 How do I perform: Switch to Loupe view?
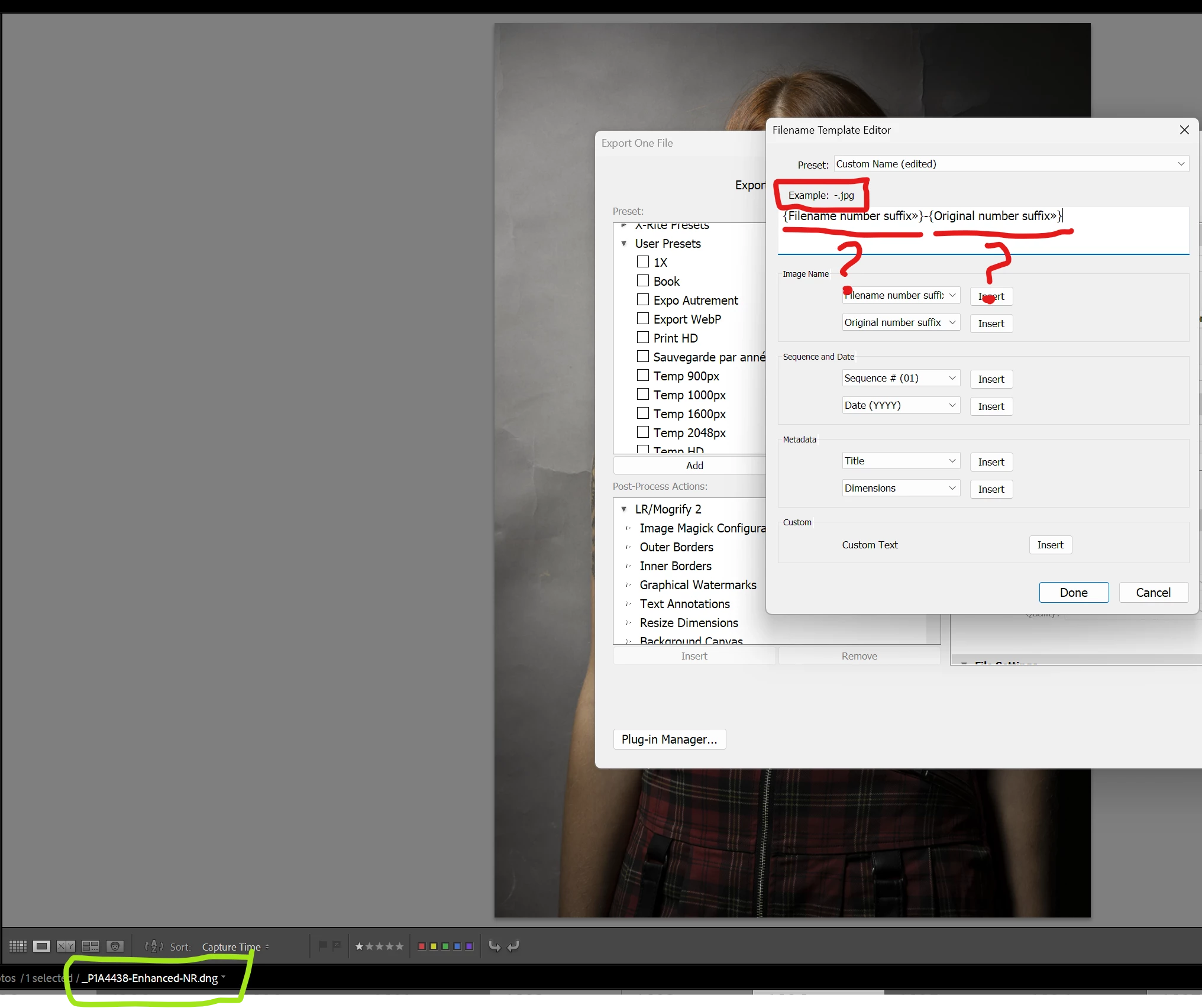pyautogui.click(x=41, y=946)
